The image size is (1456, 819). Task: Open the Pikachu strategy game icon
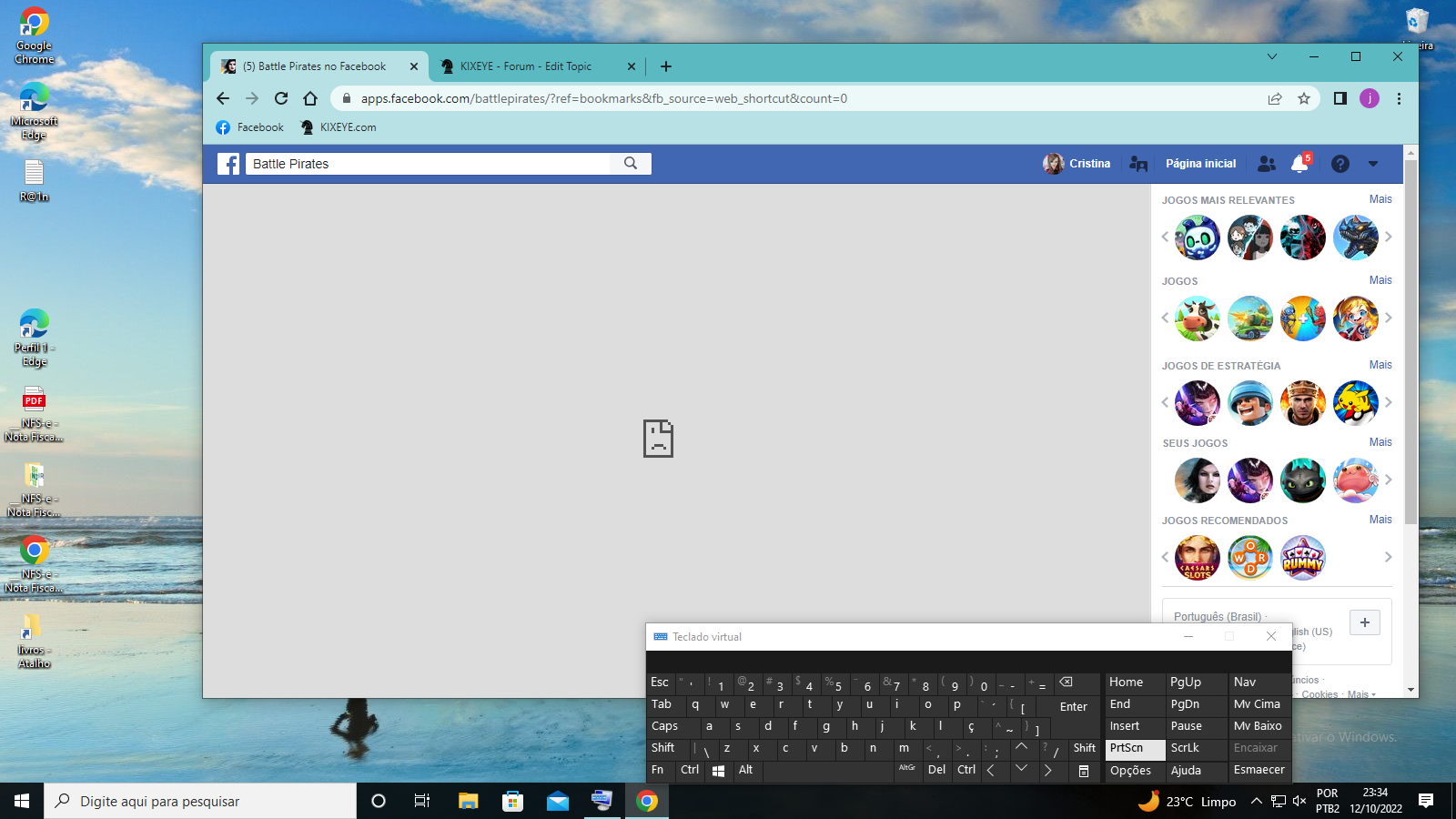[1356, 402]
